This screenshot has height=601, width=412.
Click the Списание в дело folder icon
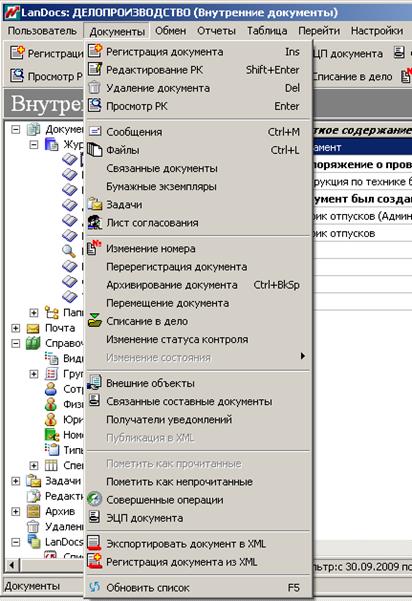coord(95,320)
